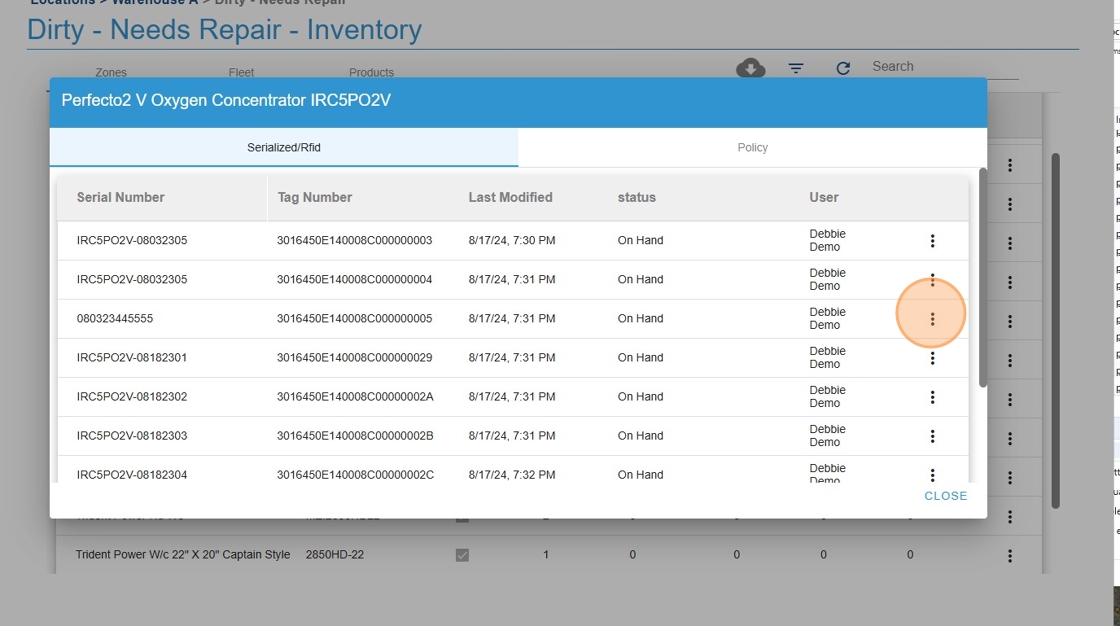Sort by Last Modified column header
Viewport: 1120px width, 626px height.
[511, 197]
